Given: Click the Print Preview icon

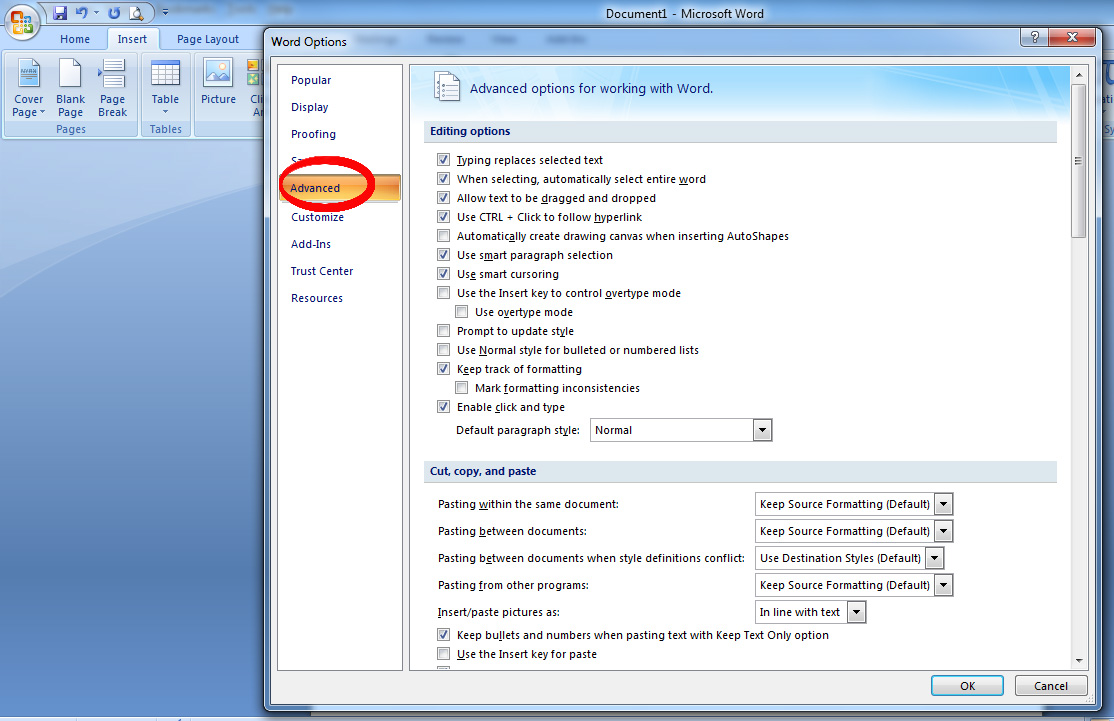Looking at the screenshot, I should point(138,12).
